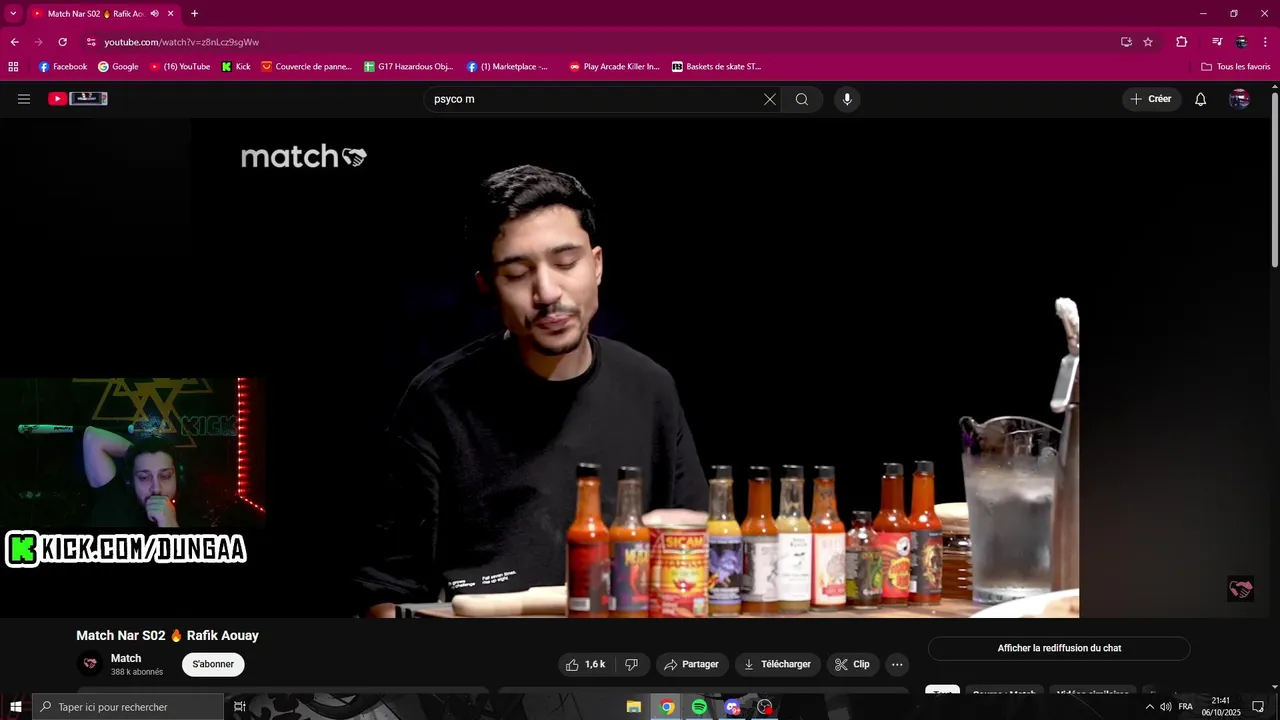Open the Baskets de skate ST bookmark
Image resolution: width=1280 pixels, height=720 pixels.
[x=717, y=67]
